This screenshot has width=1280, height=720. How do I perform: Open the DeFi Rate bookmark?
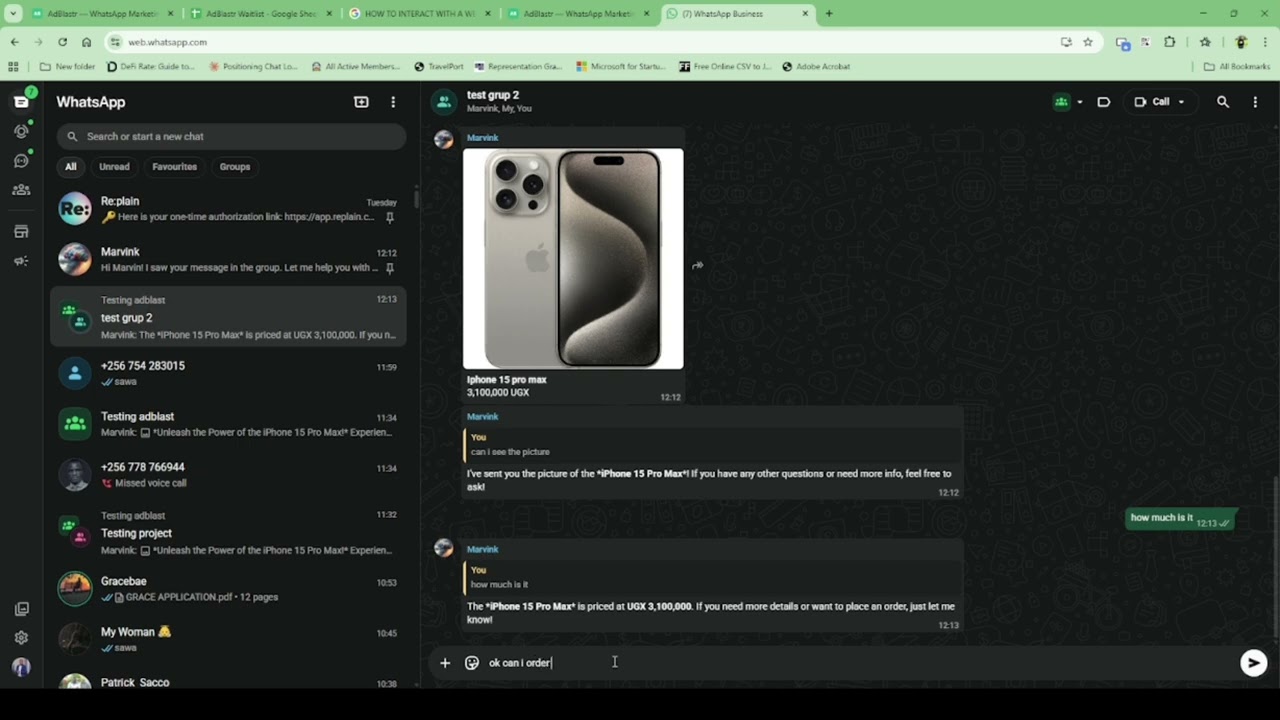(149, 67)
